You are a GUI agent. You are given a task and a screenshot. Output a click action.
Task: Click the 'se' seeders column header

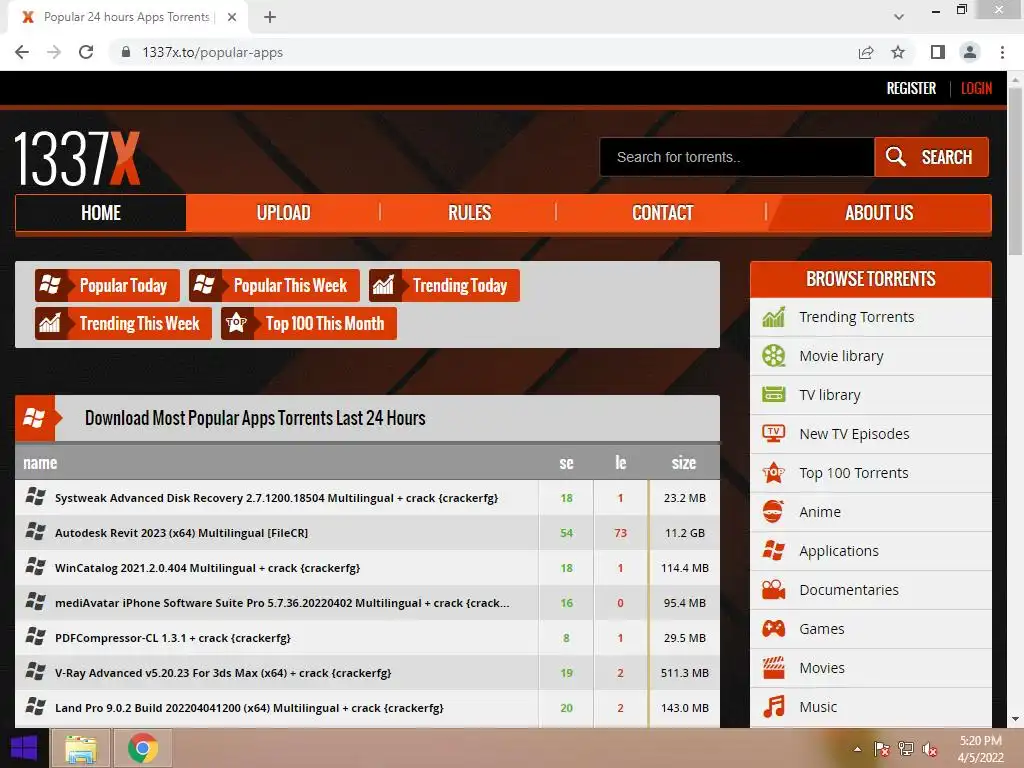(x=566, y=463)
